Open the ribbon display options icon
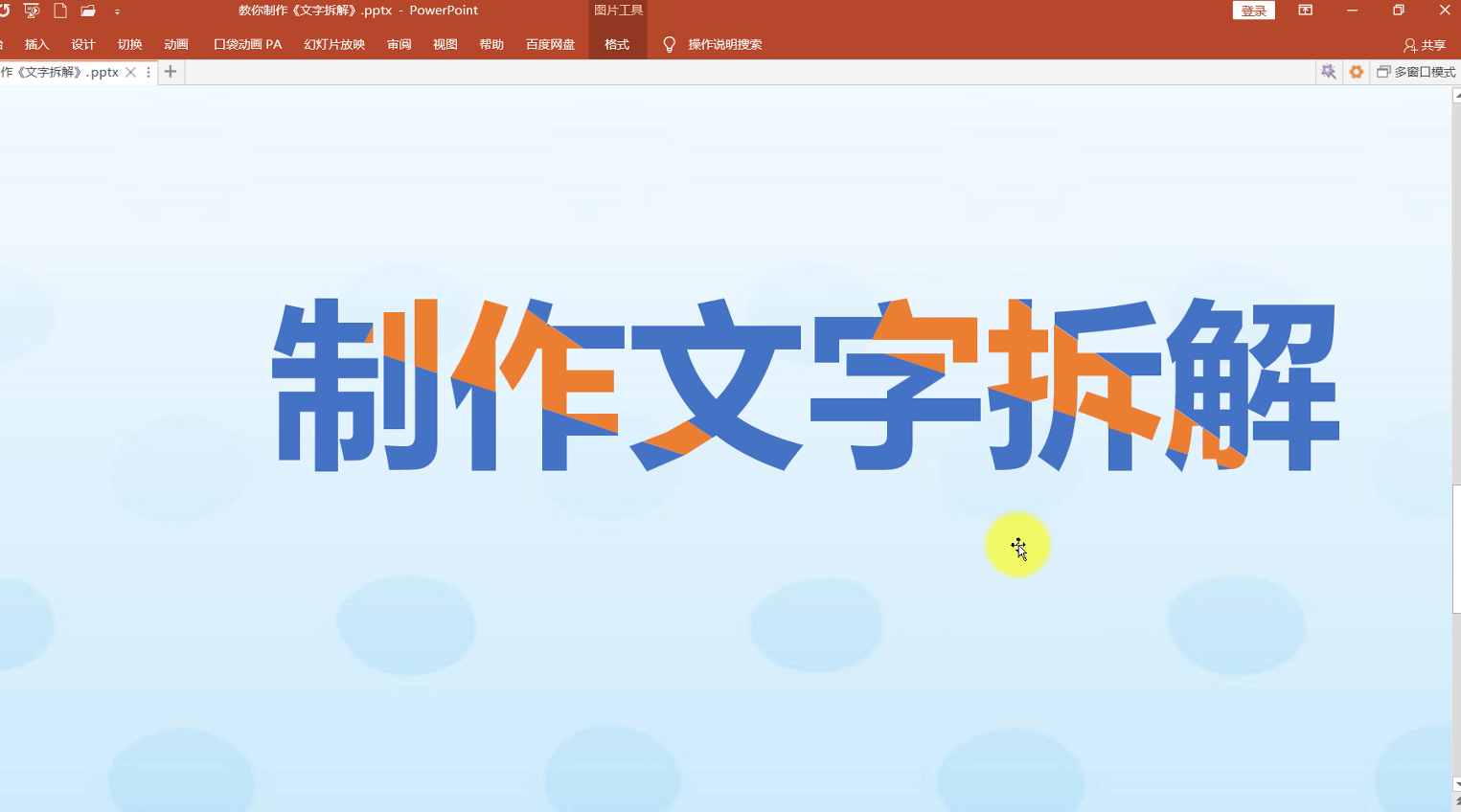 coord(1305,11)
